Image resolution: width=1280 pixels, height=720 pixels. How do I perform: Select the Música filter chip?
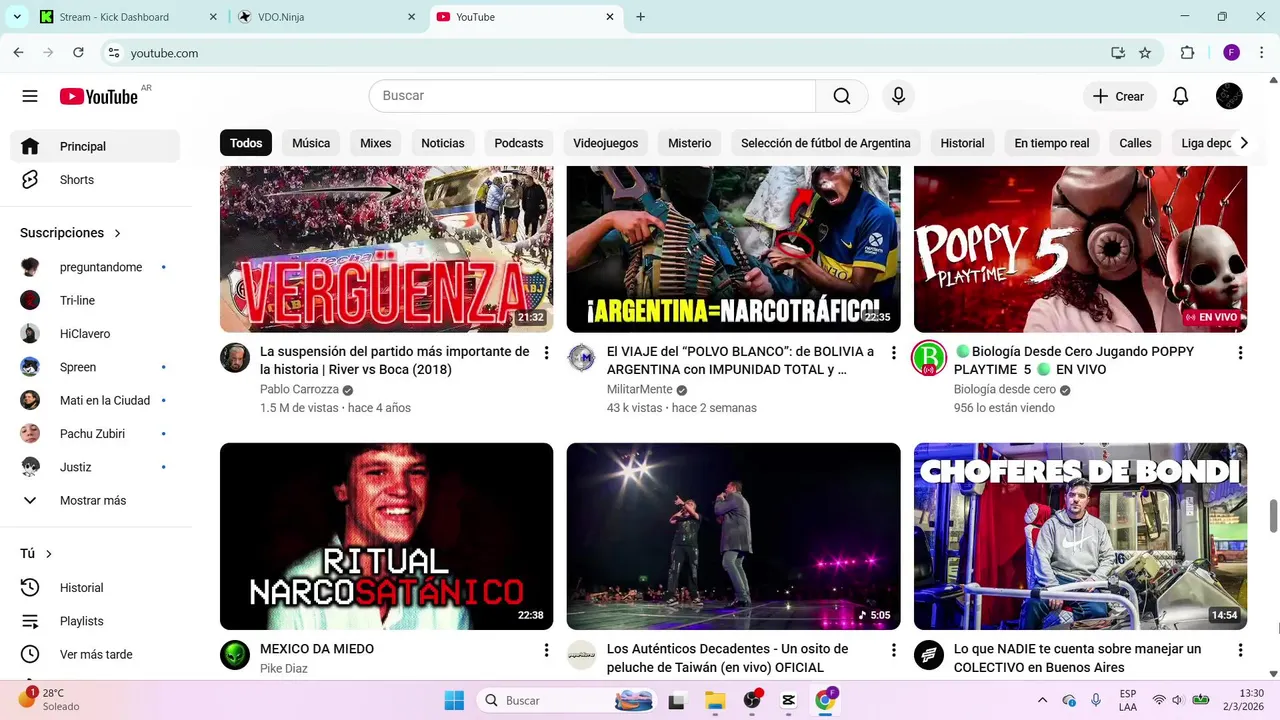click(x=311, y=143)
